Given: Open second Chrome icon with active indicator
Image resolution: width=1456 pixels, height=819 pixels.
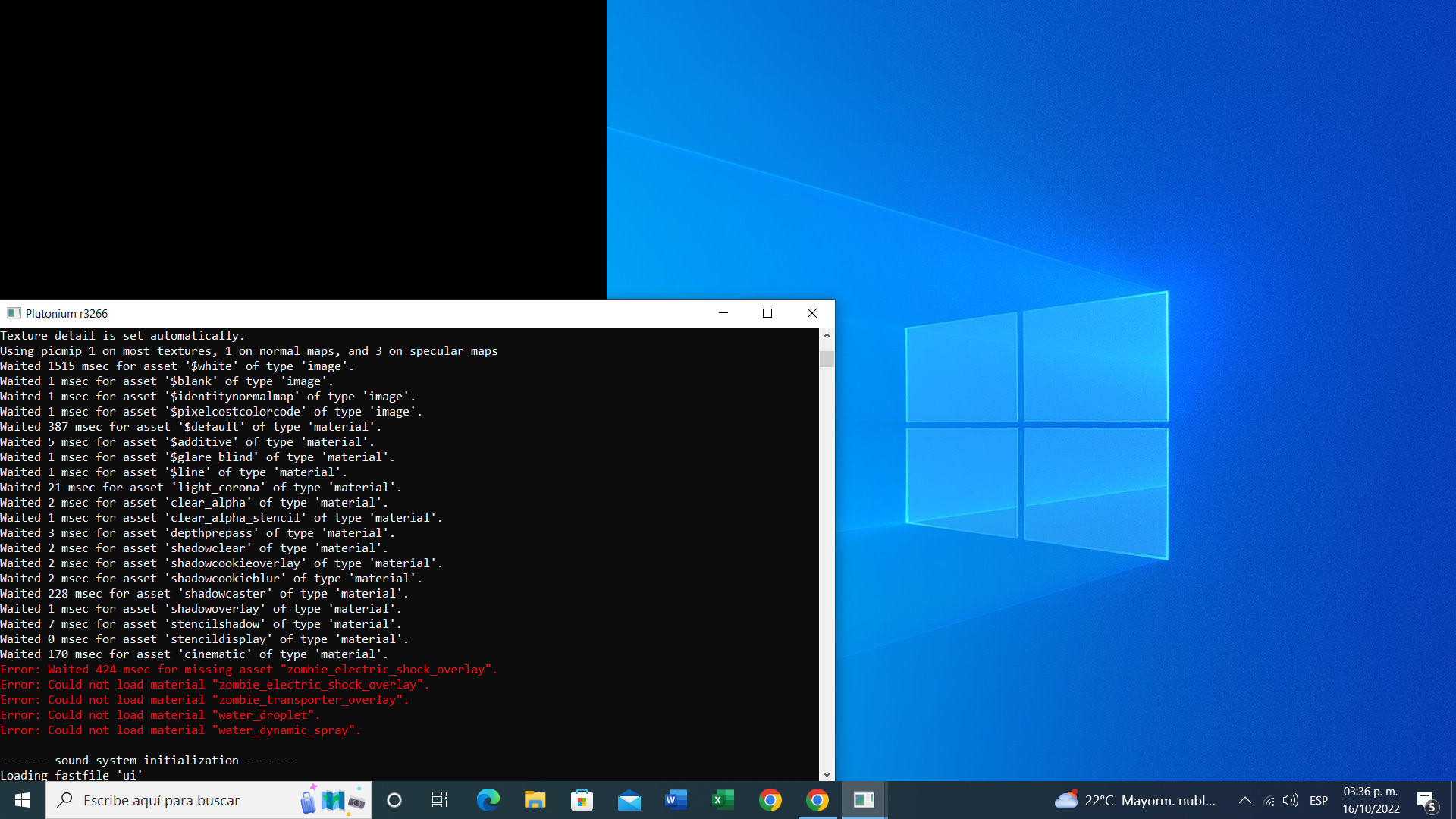Looking at the screenshot, I should pos(817,800).
